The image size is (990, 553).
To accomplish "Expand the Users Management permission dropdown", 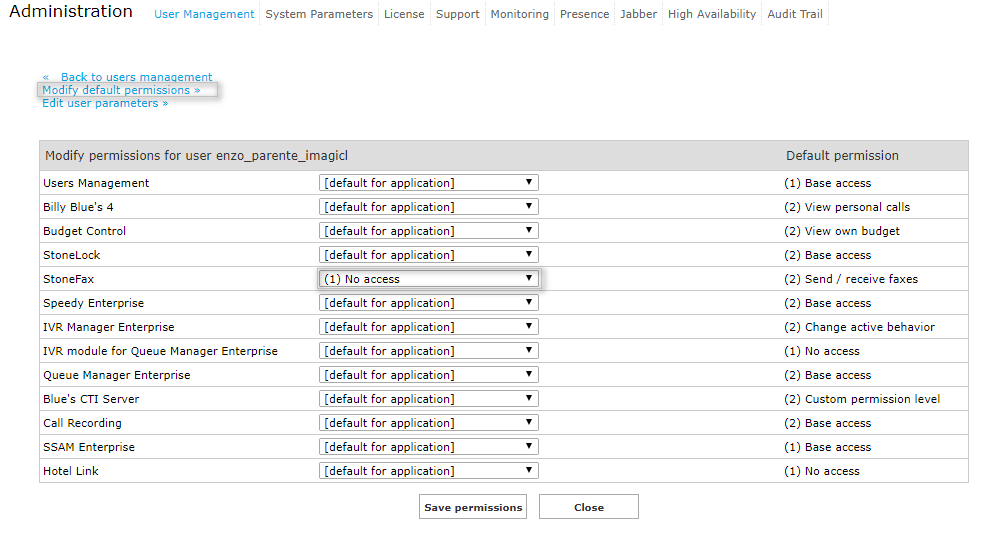I will [429, 183].
